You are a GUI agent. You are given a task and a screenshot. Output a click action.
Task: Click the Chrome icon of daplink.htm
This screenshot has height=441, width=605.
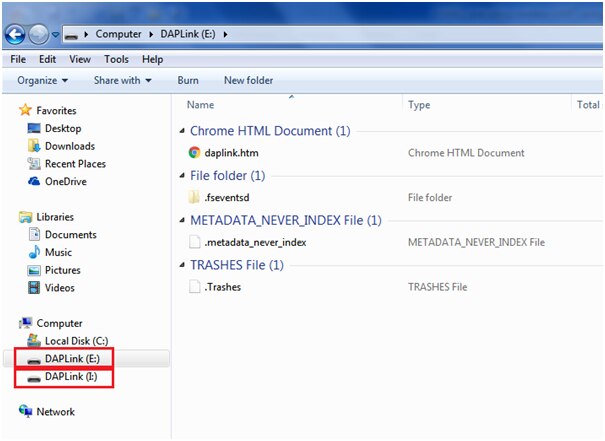pos(194,153)
